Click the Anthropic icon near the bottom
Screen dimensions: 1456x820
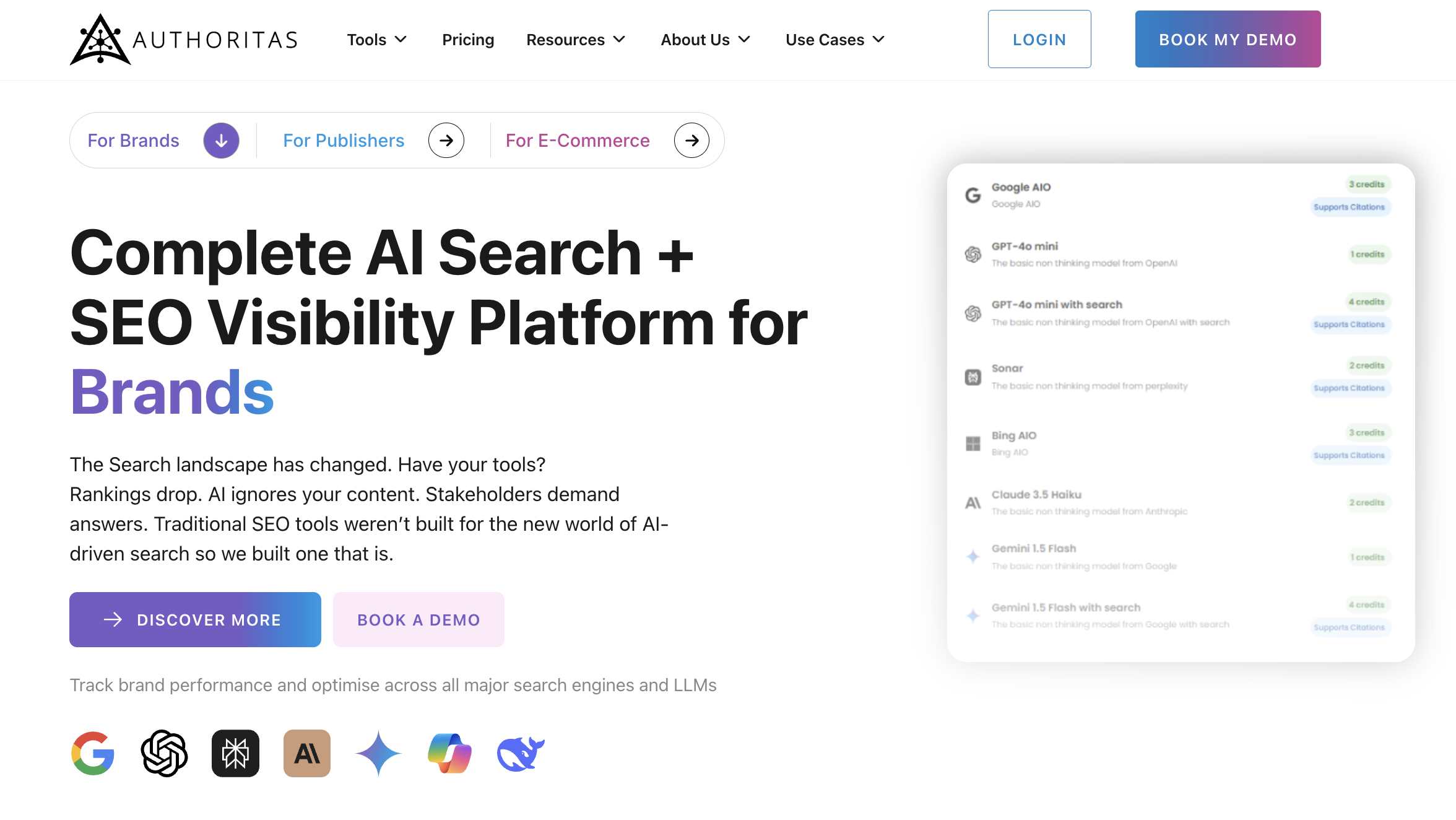tap(306, 753)
